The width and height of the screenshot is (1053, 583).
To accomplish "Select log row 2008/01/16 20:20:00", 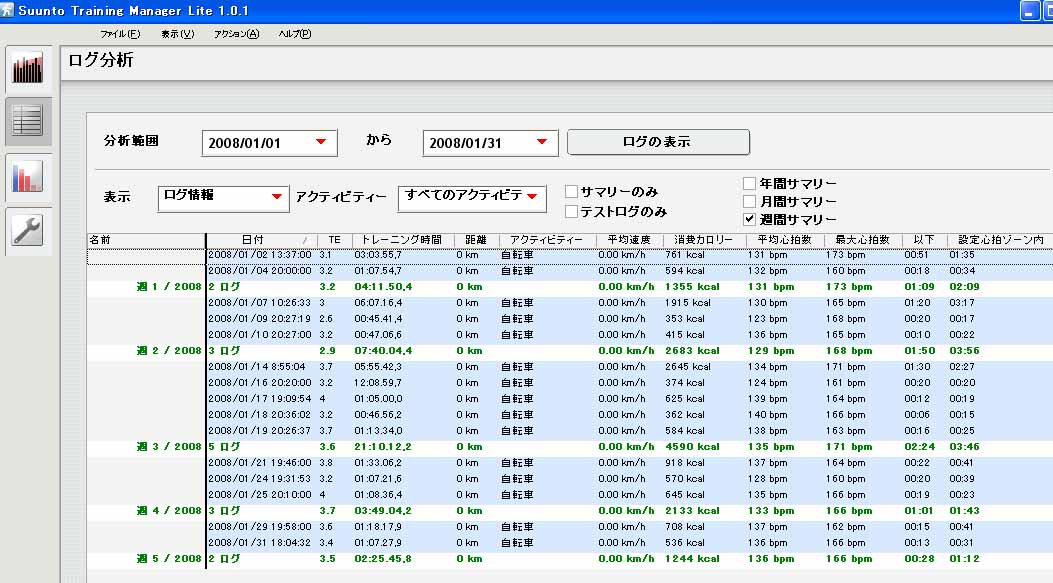I will click(569, 383).
